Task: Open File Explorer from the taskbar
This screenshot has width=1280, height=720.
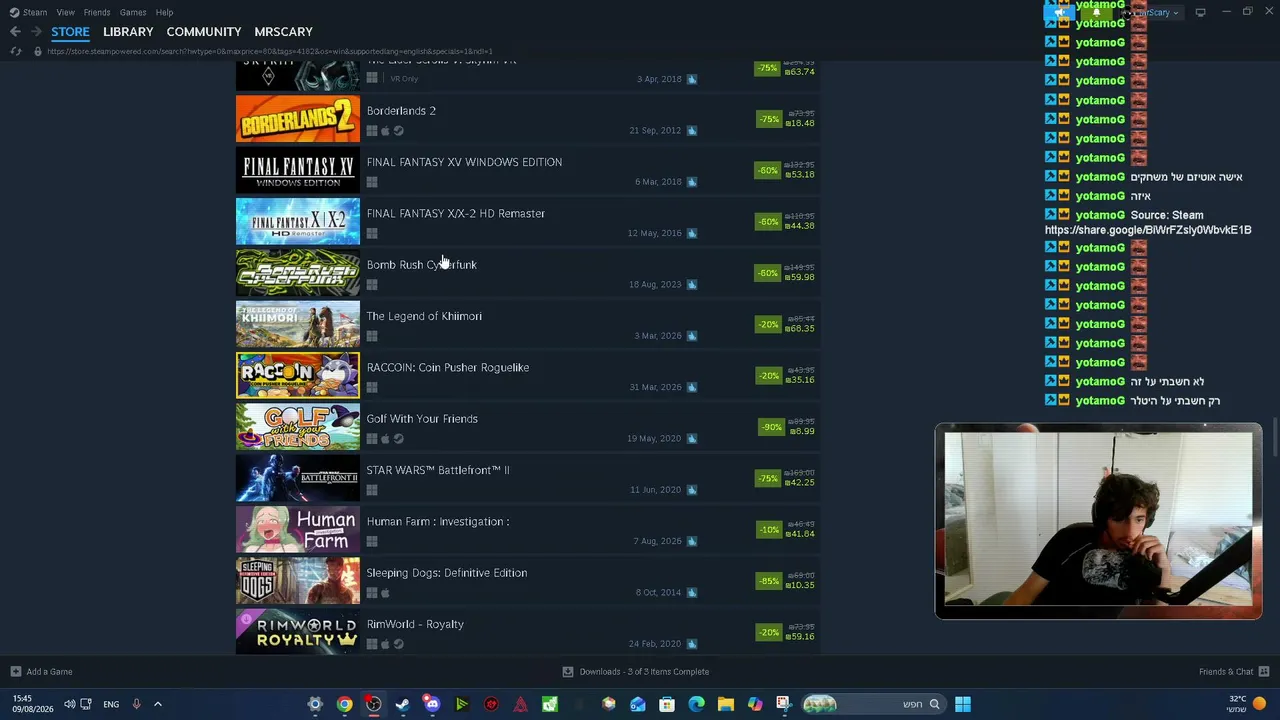Action: point(725,704)
